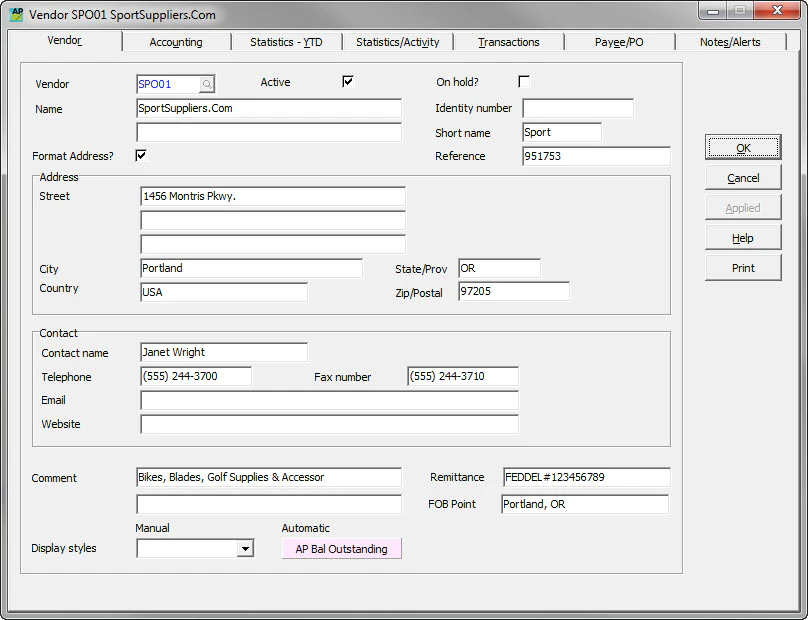Cancel the vendor record changes

tap(743, 177)
